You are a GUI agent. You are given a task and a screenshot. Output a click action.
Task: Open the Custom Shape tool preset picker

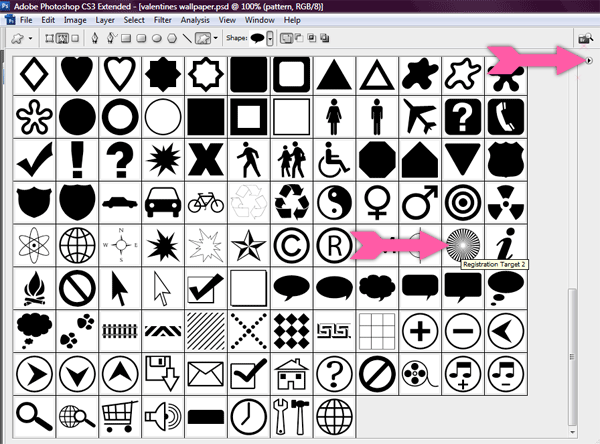[21, 38]
